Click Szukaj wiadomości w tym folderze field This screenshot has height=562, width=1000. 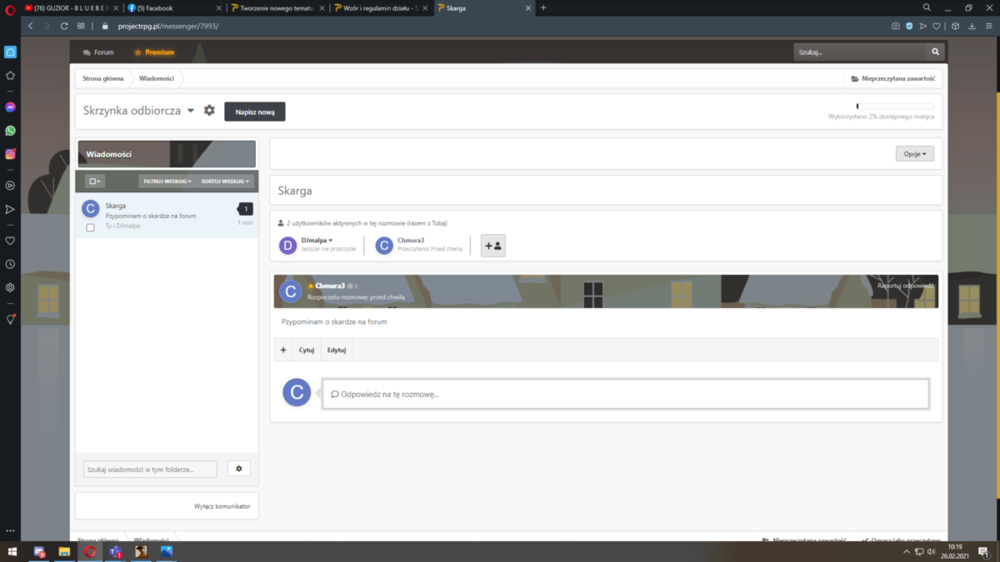[x=150, y=470]
